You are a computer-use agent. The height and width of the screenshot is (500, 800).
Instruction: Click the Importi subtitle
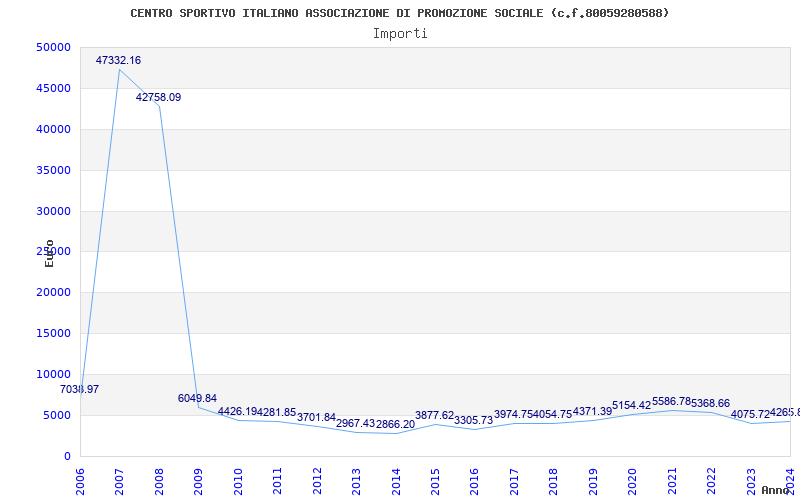pyautogui.click(x=400, y=34)
